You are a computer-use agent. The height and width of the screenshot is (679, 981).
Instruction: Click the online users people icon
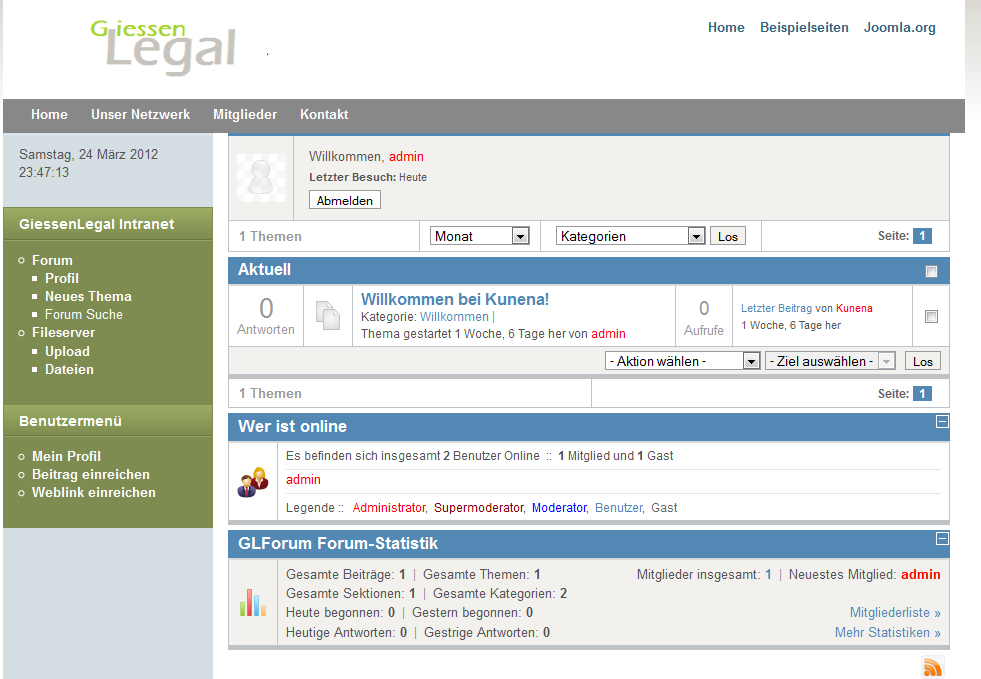(x=252, y=482)
